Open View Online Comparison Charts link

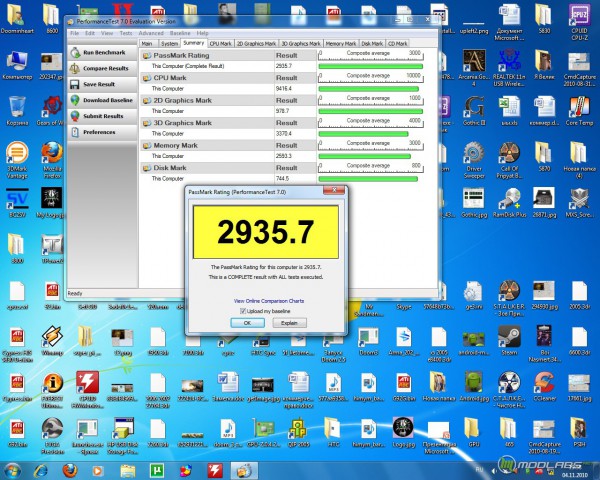pos(269,301)
